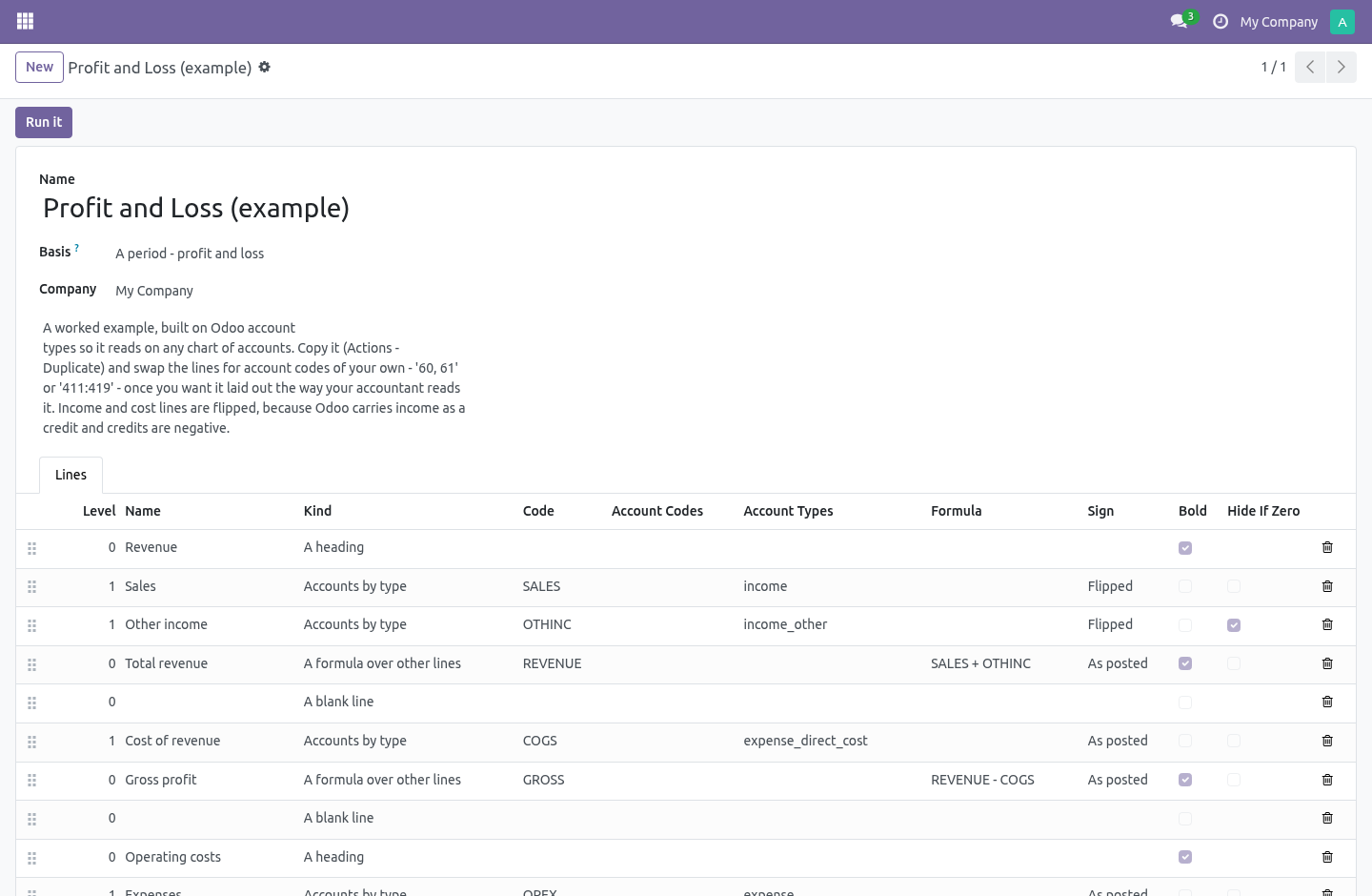Delete the Other income line
The height and width of the screenshot is (896, 1372).
(x=1327, y=624)
